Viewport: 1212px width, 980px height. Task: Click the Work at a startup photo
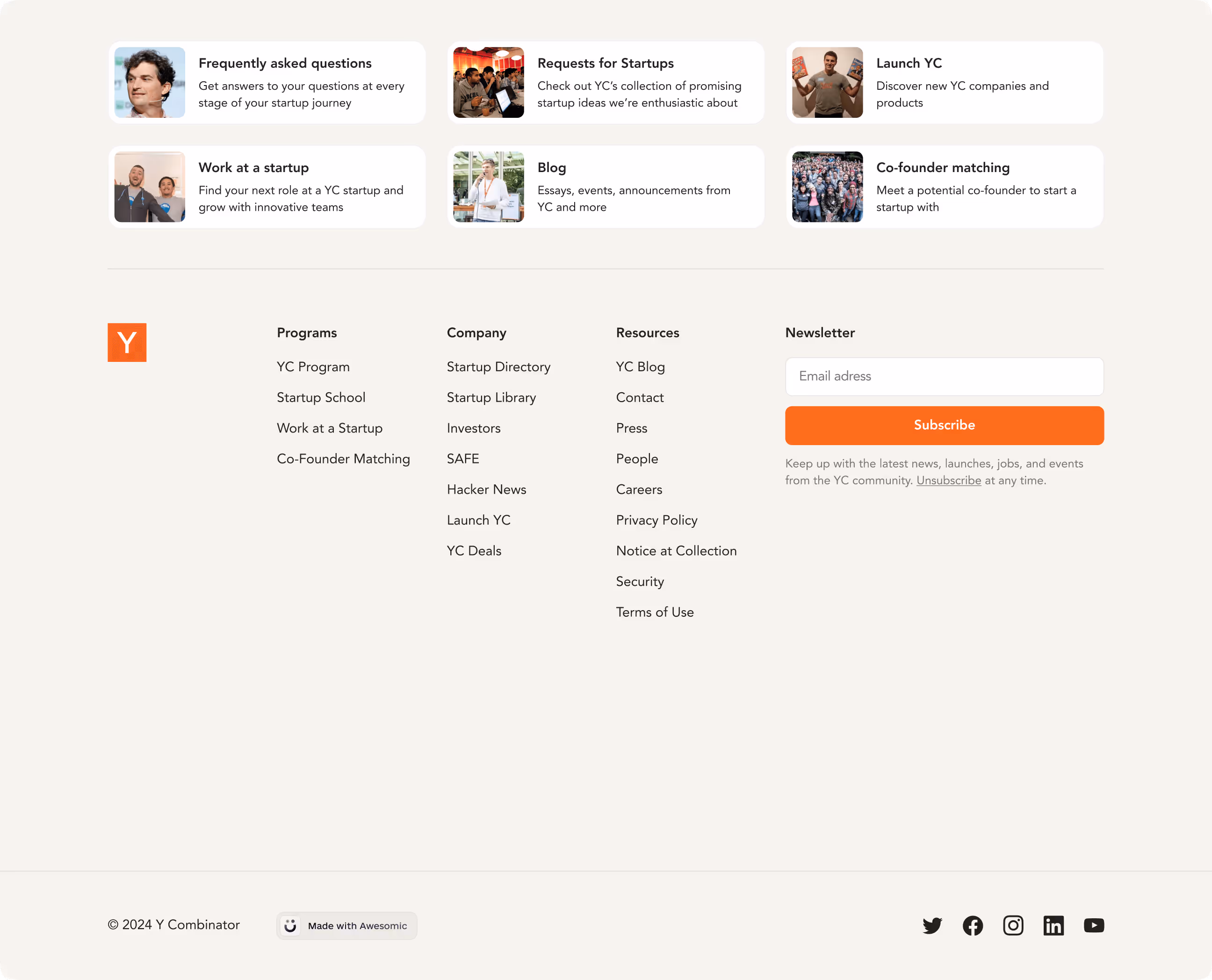[x=150, y=187]
